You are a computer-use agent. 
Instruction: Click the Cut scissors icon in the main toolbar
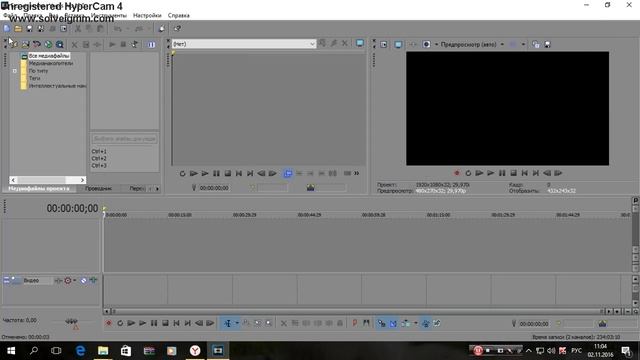[78, 29]
